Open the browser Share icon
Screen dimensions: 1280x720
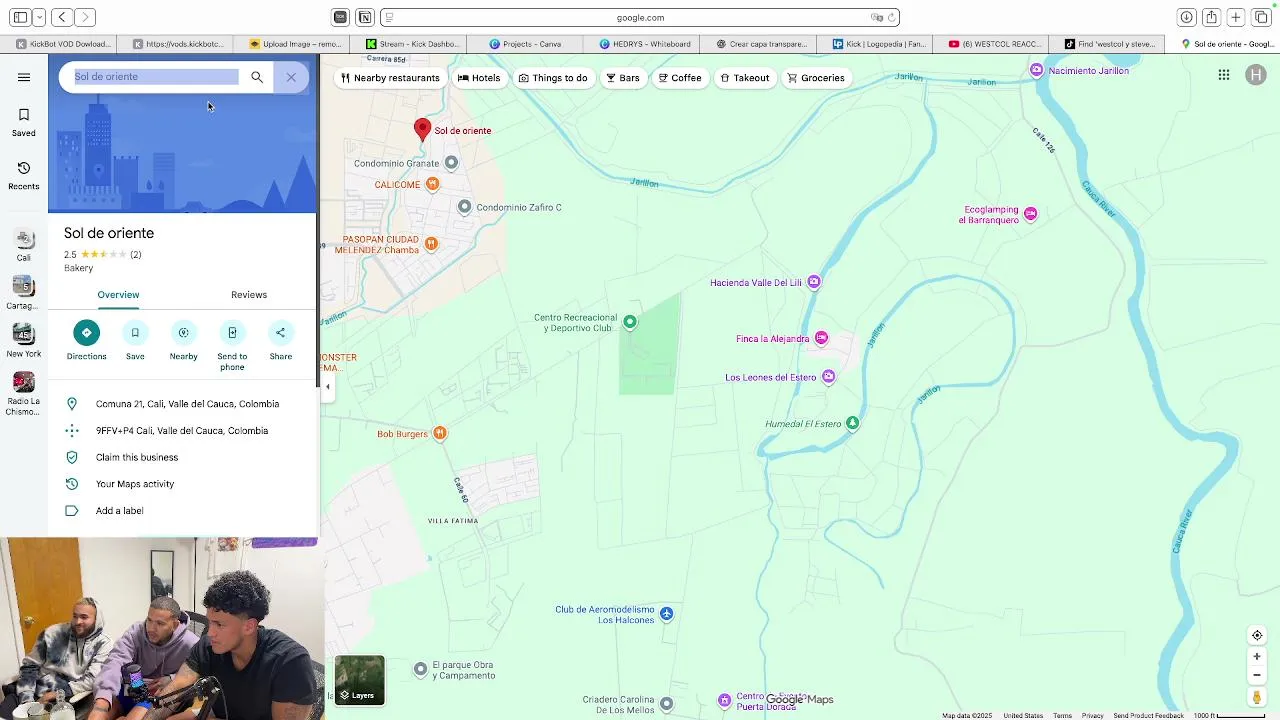pos(1211,17)
